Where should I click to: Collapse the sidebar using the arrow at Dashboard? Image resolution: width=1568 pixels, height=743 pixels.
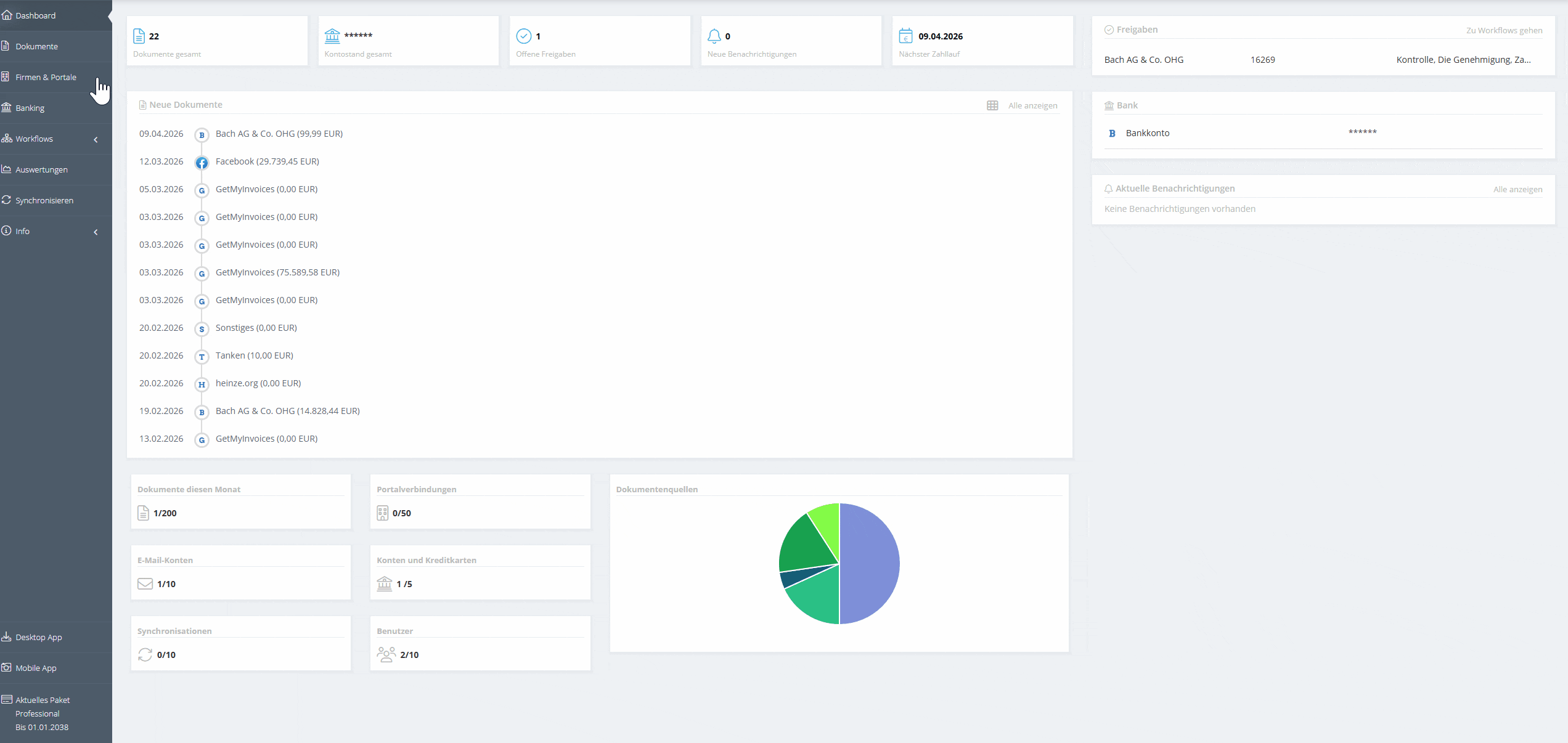[x=110, y=16]
